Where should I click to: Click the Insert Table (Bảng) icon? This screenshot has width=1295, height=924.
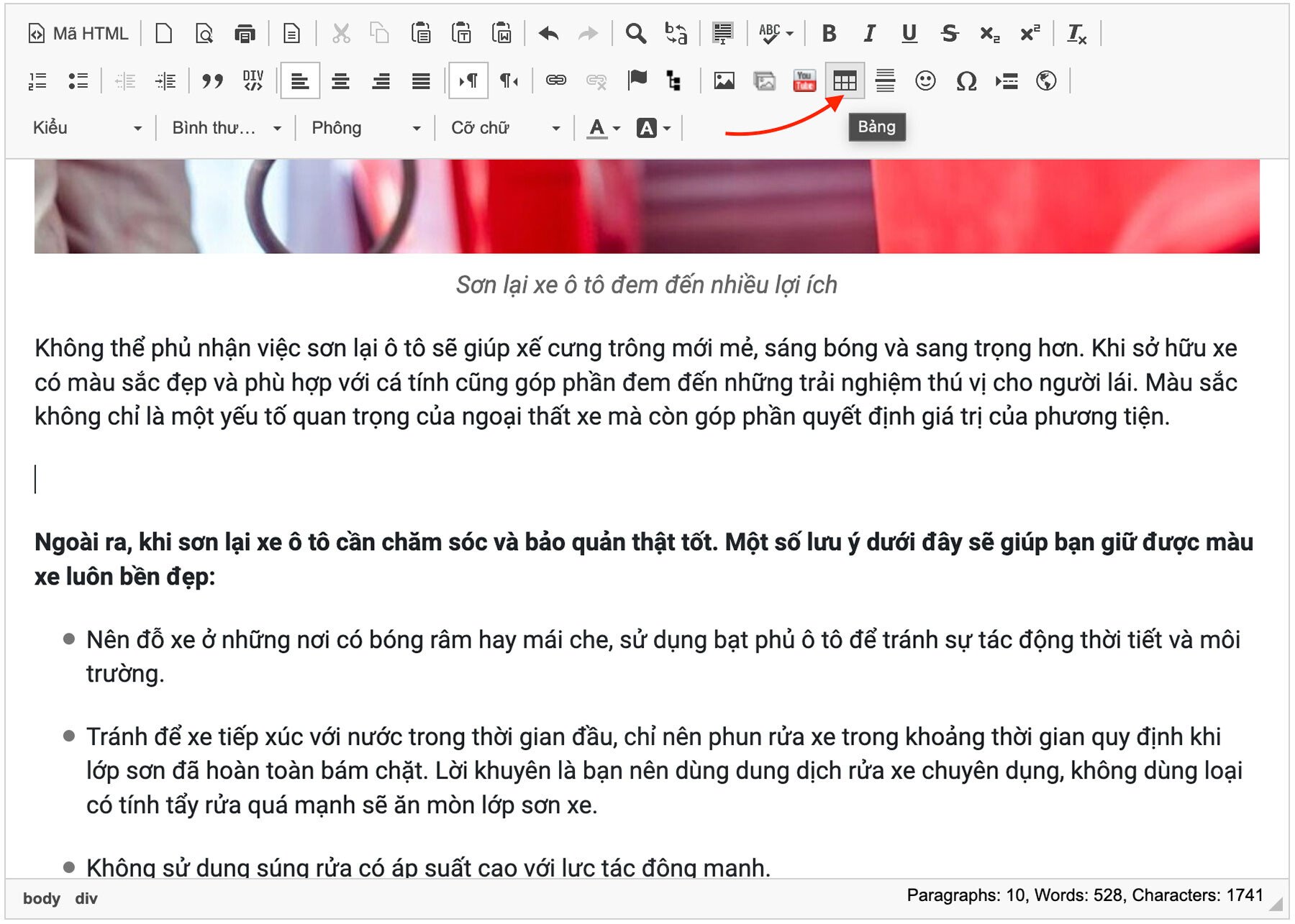(x=845, y=81)
